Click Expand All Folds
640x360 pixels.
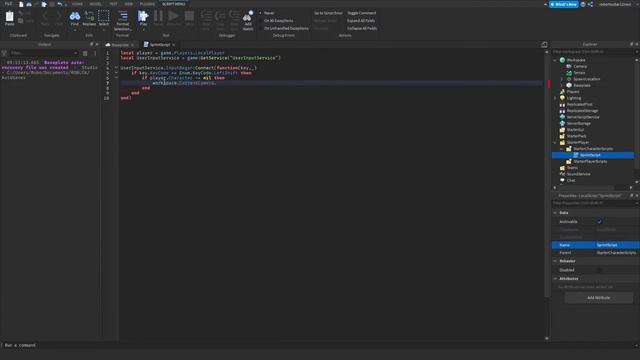click(x=361, y=20)
